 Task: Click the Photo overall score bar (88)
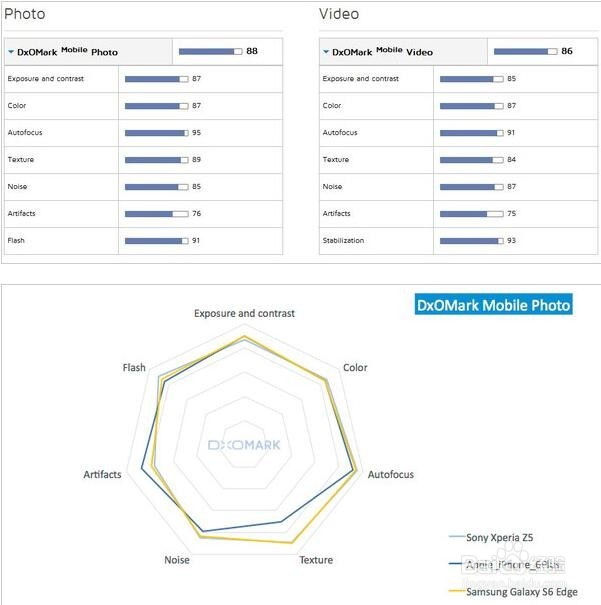click(210, 51)
